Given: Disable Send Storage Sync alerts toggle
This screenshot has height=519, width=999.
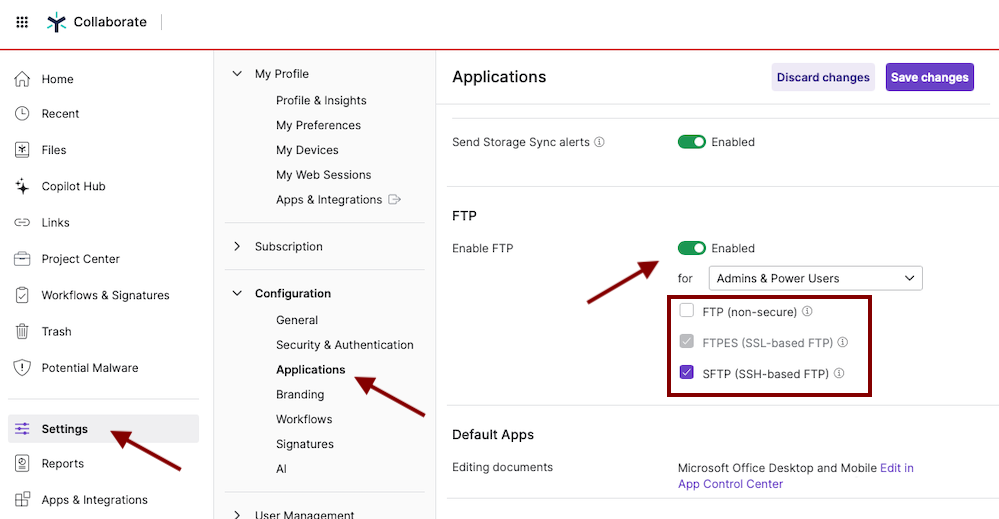Looking at the screenshot, I should click(x=692, y=142).
